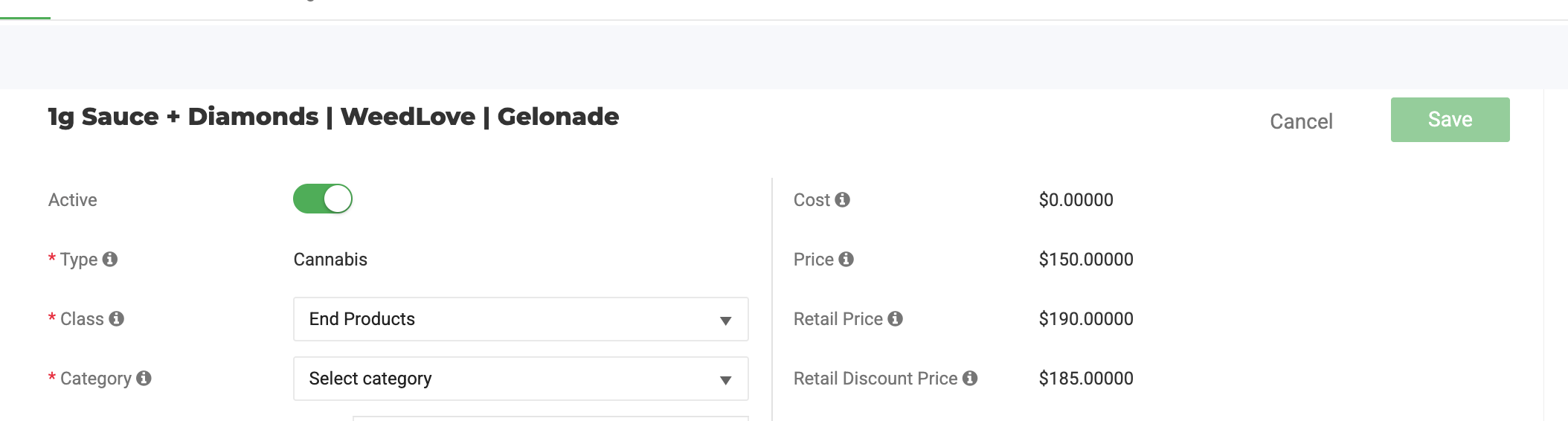
Task: Click the info icon next to Price
Action: [846, 259]
